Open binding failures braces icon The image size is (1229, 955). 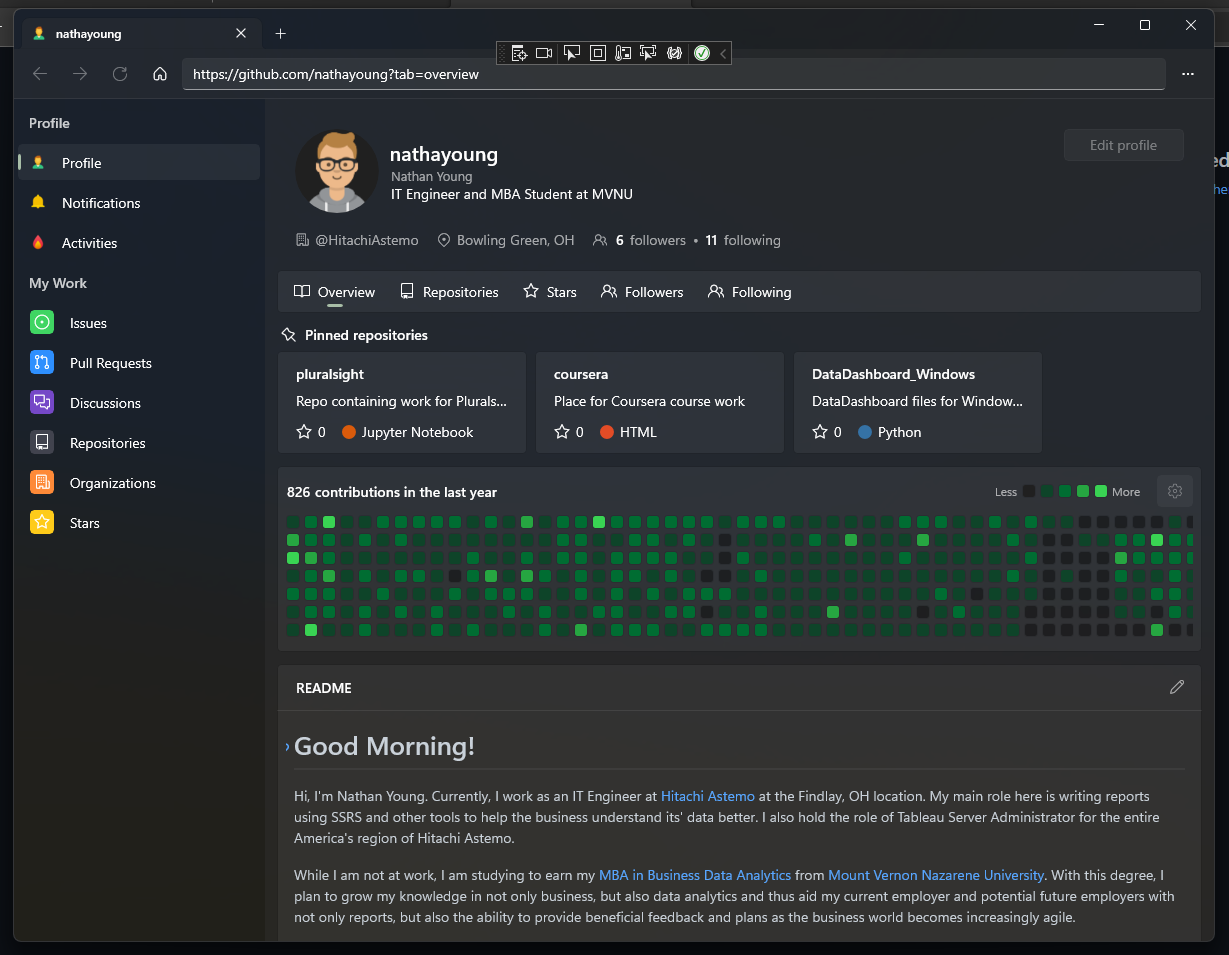(x=674, y=53)
